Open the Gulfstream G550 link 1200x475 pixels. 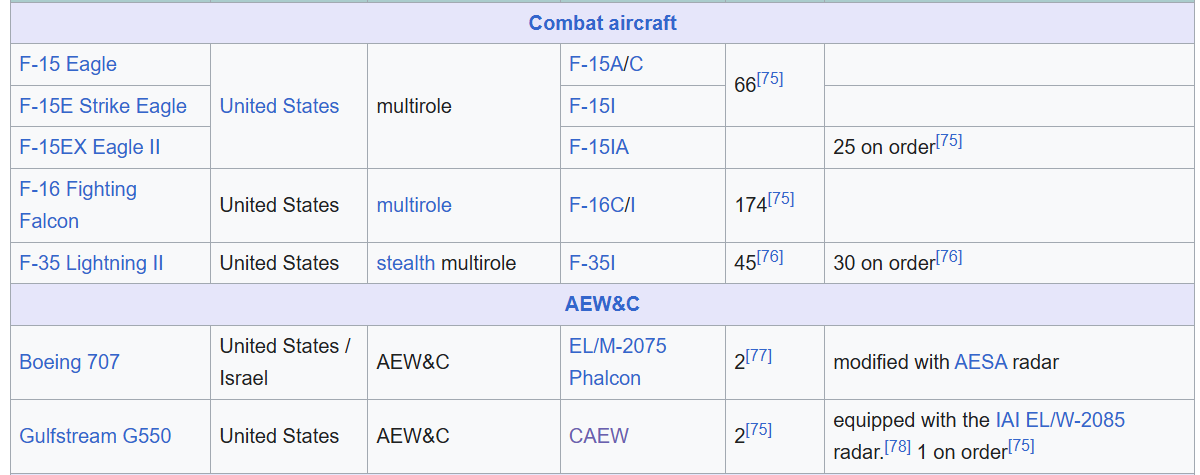95,436
